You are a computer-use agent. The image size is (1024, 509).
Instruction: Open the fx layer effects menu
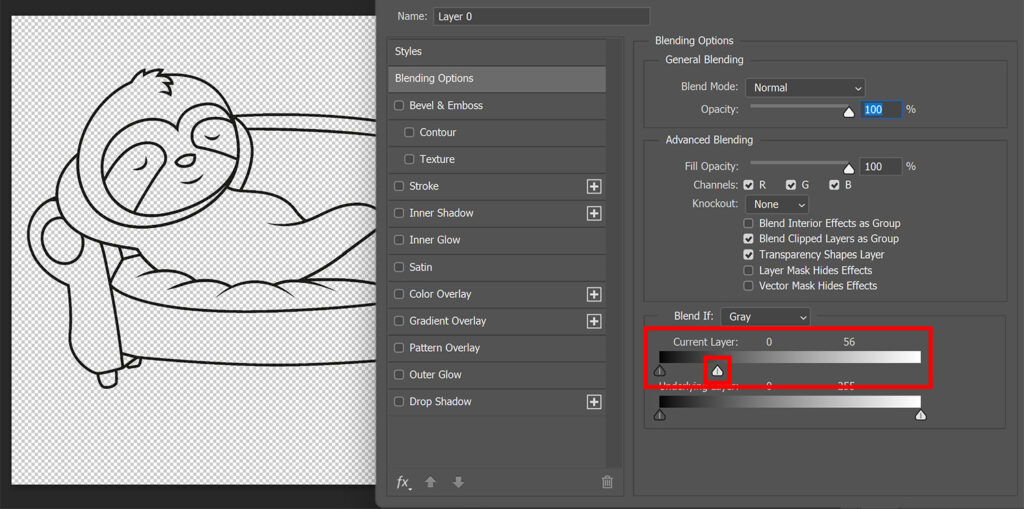tap(403, 482)
